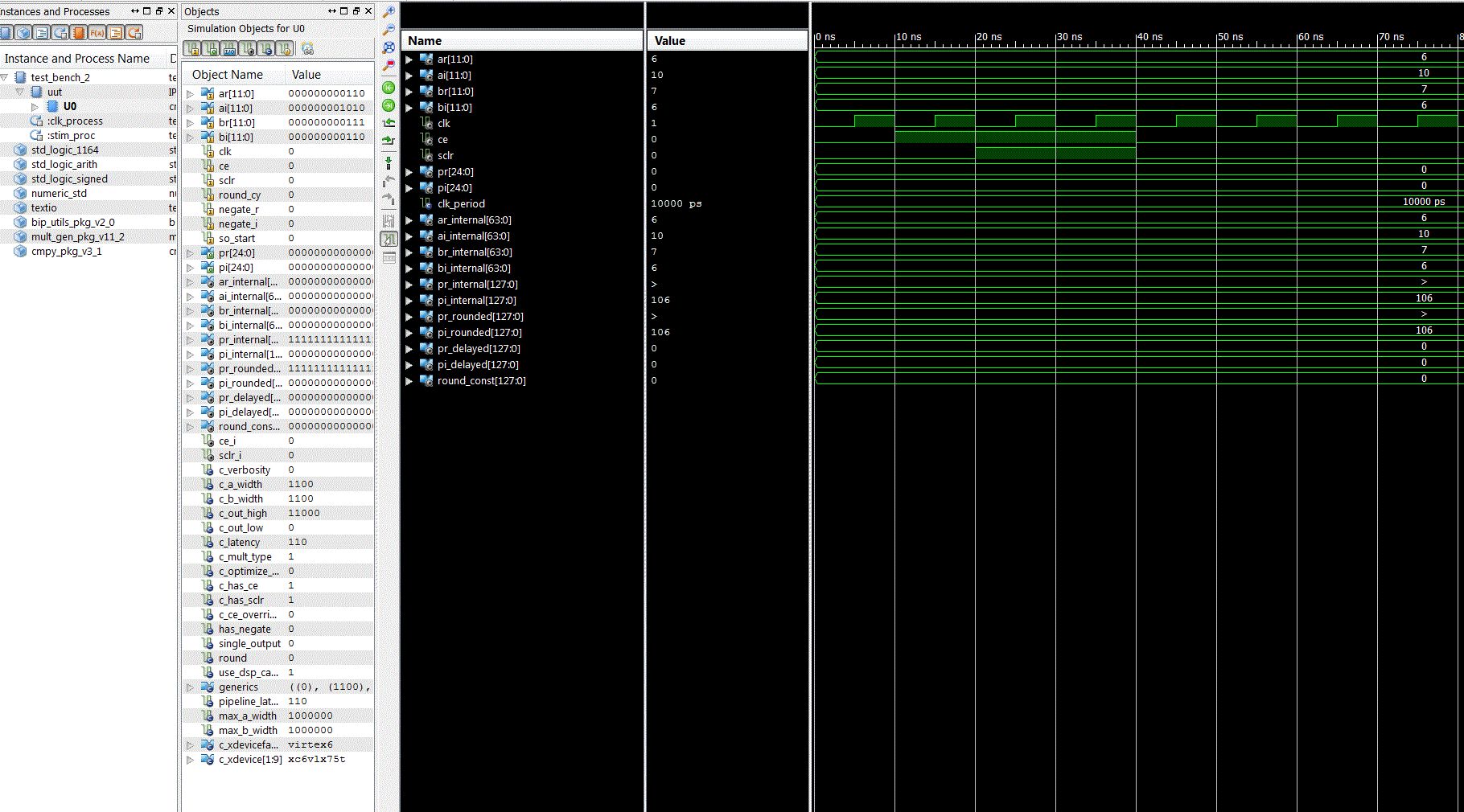Expand the U0 instance node
The width and height of the screenshot is (1464, 812).
(x=35, y=106)
